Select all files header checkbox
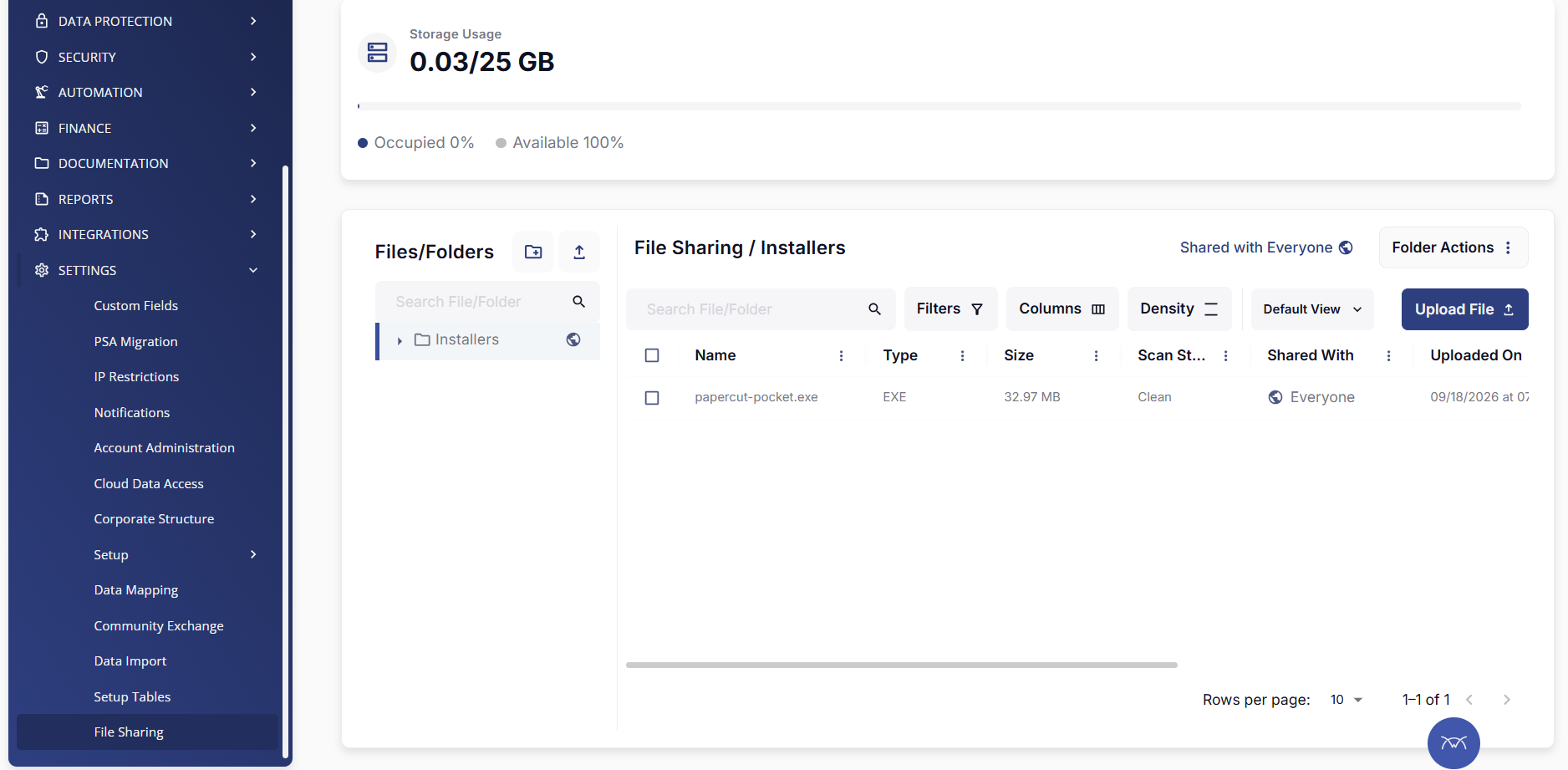Image resolution: width=1568 pixels, height=770 pixels. click(652, 355)
